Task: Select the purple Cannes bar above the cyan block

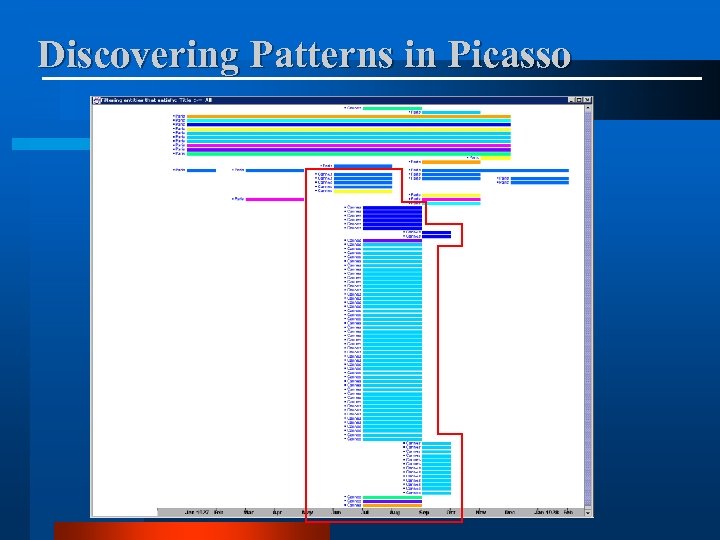Action: click(392, 240)
